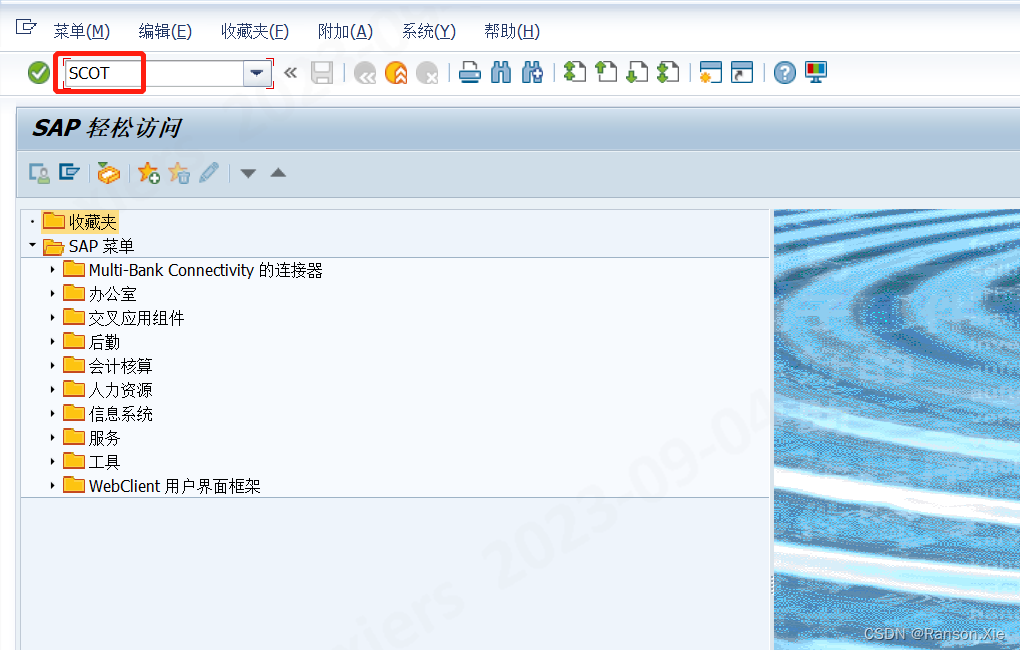Click the Back navigation icon
The image size is (1020, 650).
365,73
